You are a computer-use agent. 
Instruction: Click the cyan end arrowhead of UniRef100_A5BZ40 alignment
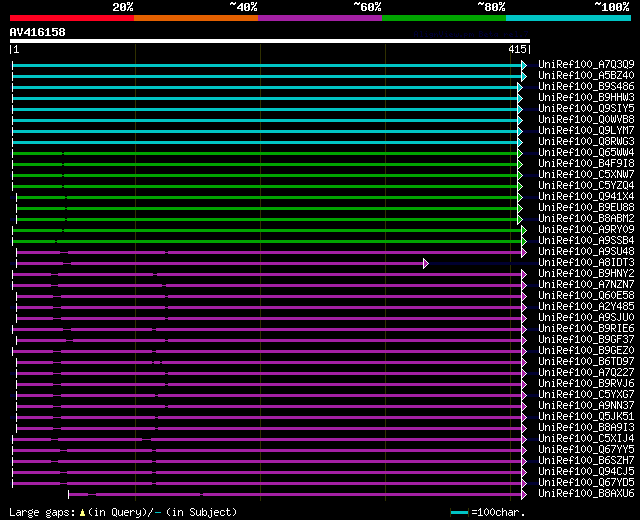pos(524,76)
